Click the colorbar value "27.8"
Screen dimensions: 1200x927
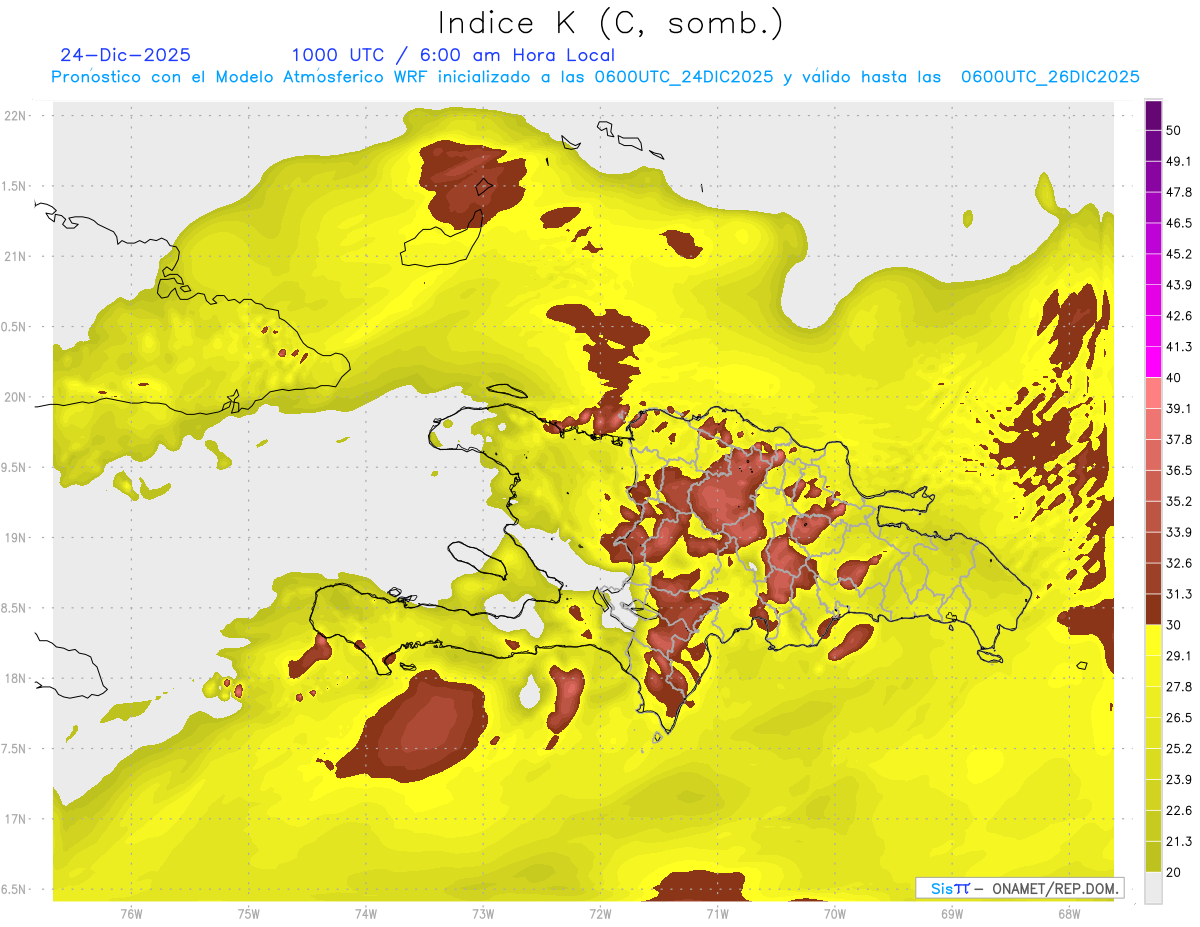[x=1179, y=687]
